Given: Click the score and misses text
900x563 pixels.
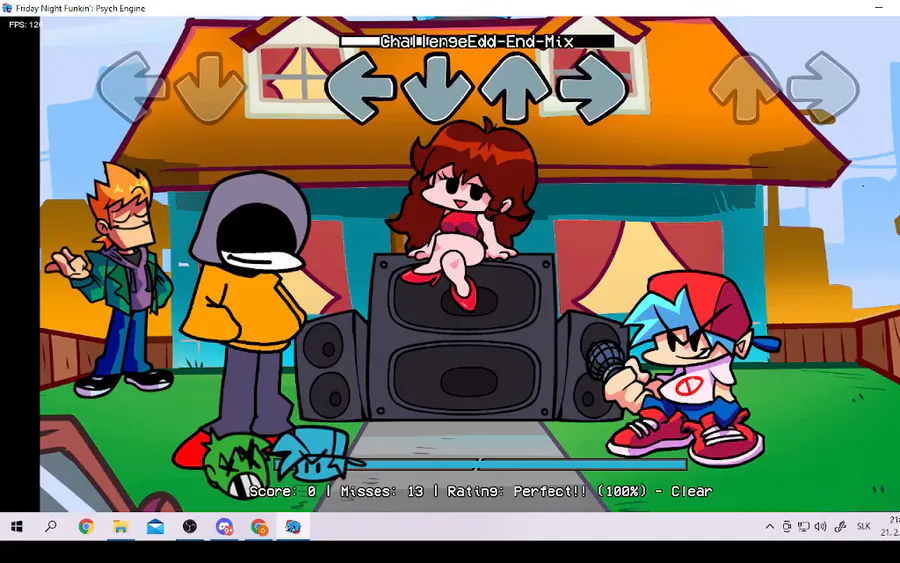Looking at the screenshot, I should coord(481,491).
